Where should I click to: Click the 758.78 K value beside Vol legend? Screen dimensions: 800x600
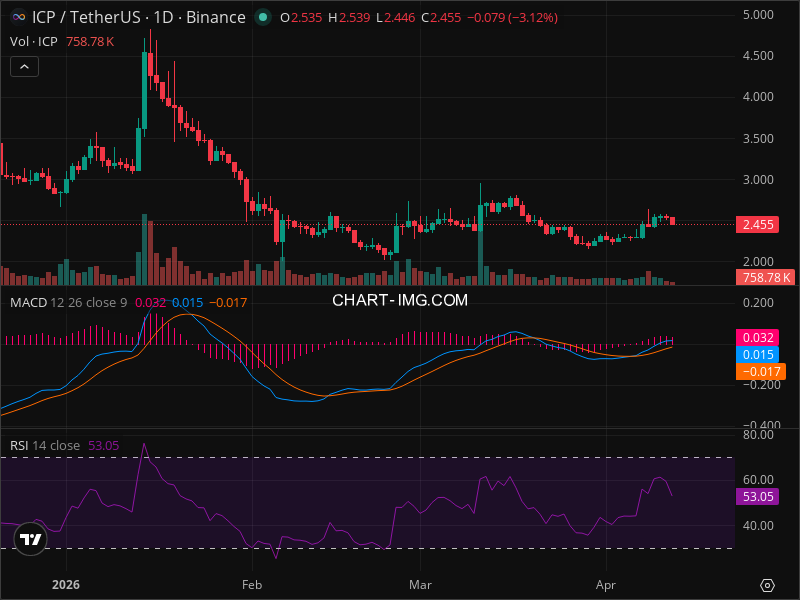pos(90,41)
